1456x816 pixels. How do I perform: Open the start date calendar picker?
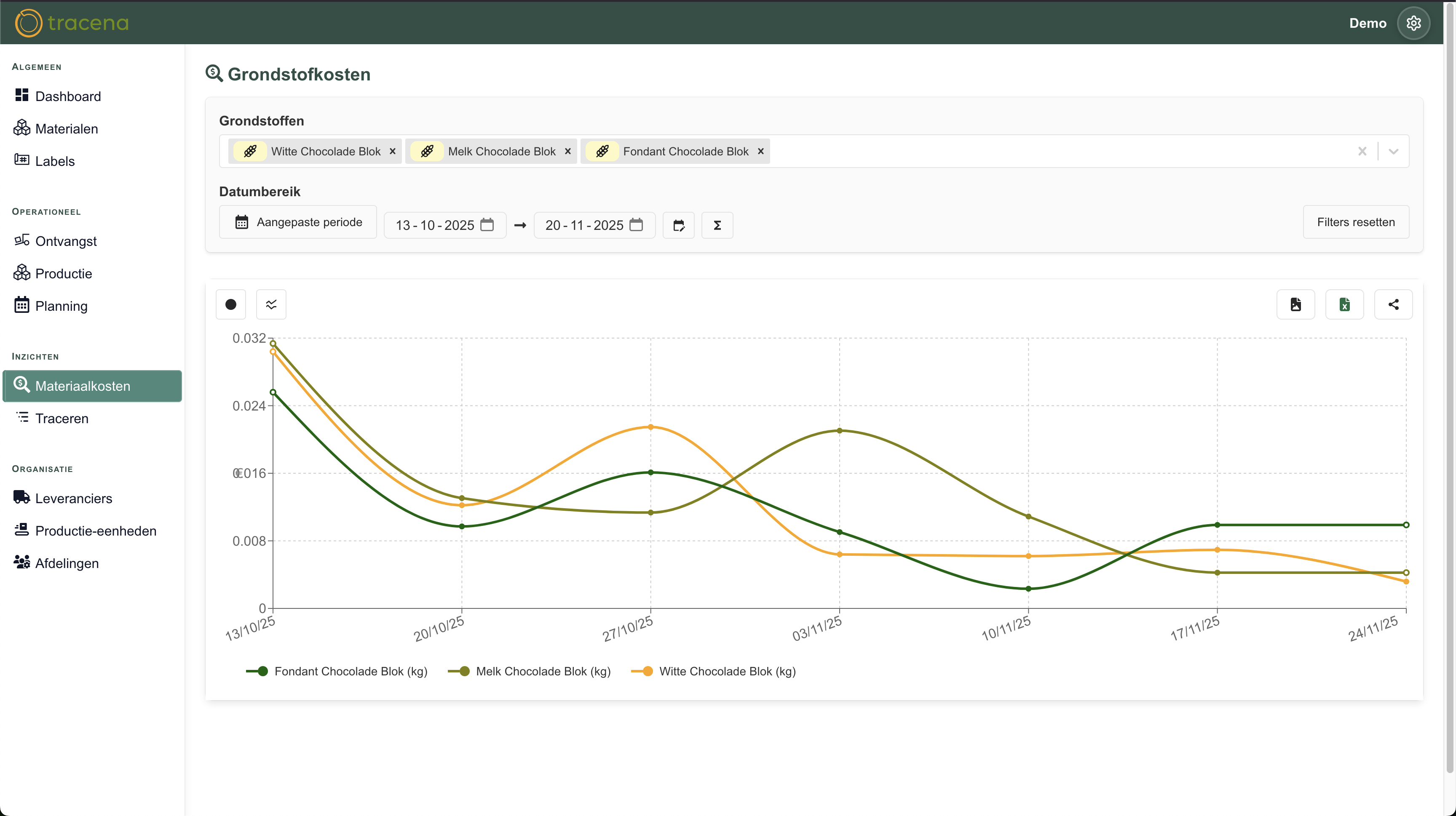[487, 225]
